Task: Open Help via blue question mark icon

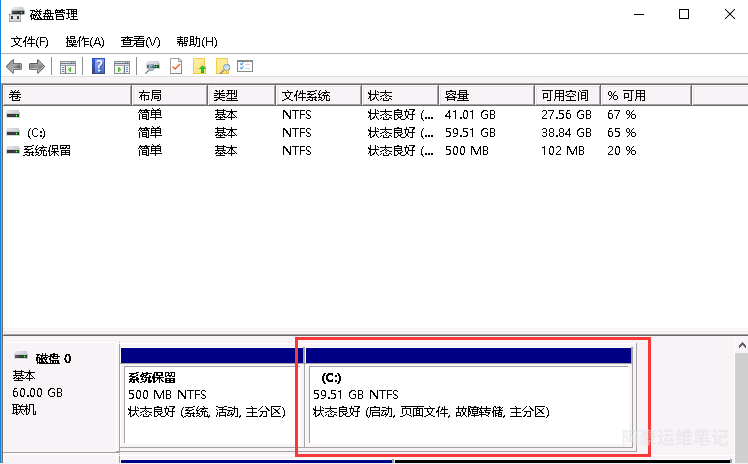Action: click(x=99, y=67)
